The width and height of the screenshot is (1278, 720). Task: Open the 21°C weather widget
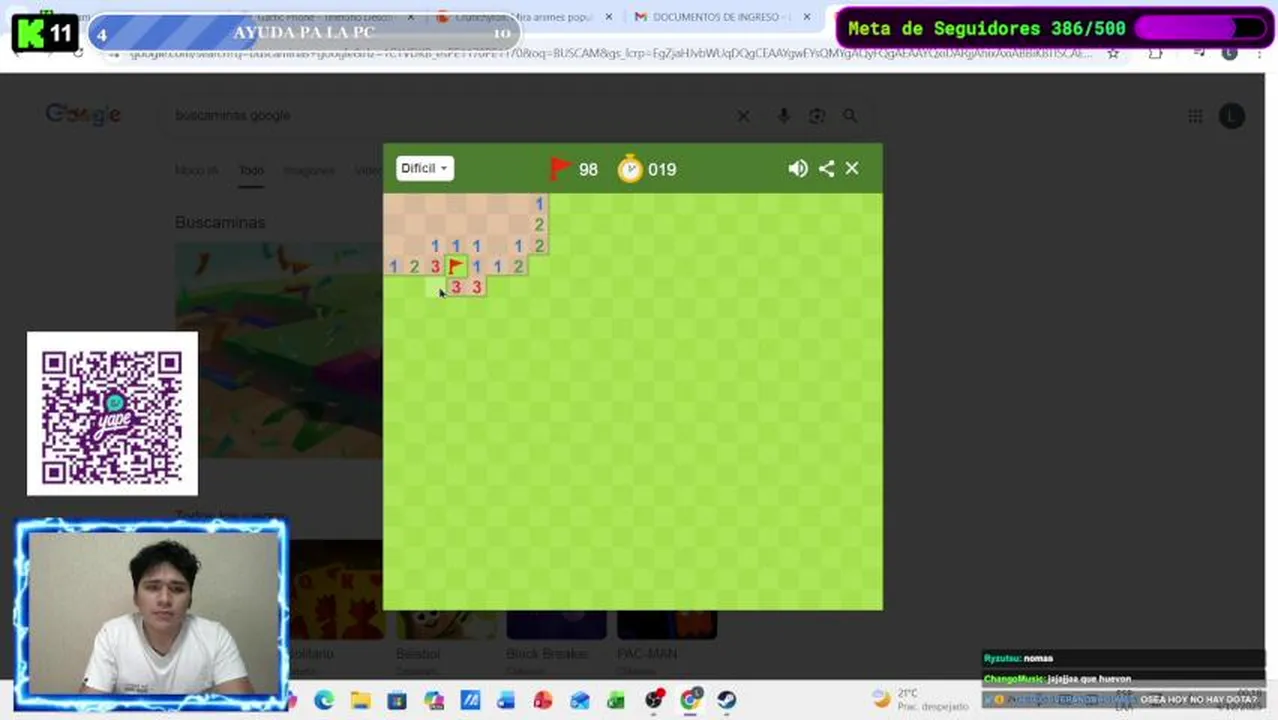(x=920, y=699)
